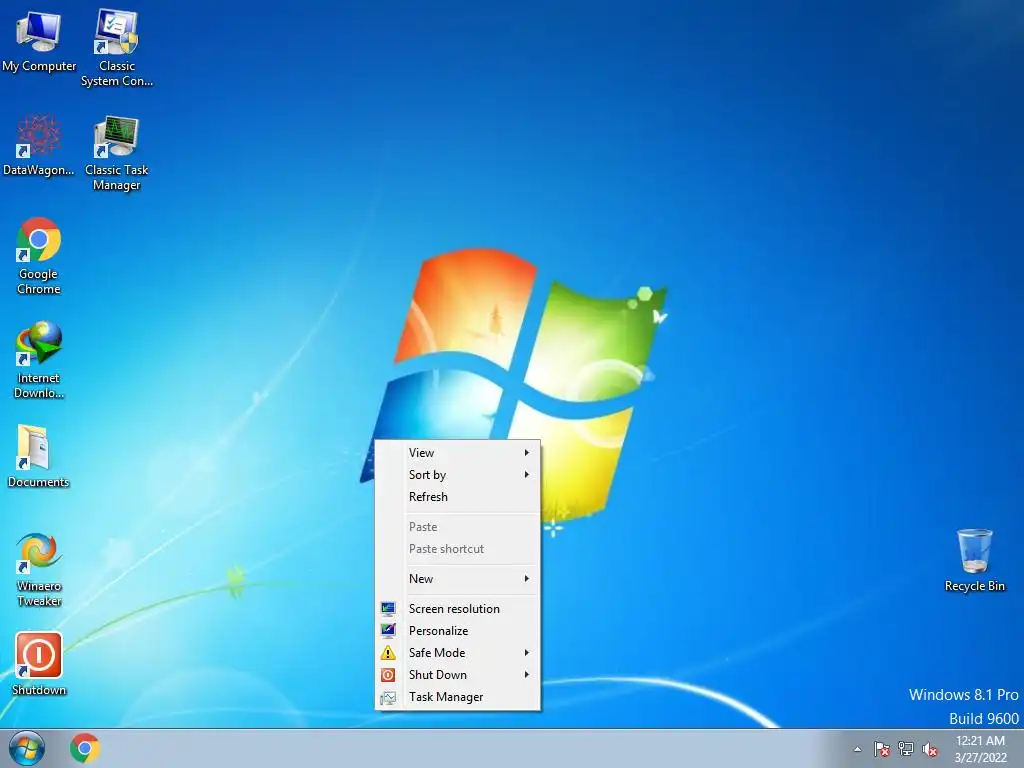Viewport: 1024px width, 768px height.
Task: Select the Recycle Bin icon
Action: [x=974, y=560]
